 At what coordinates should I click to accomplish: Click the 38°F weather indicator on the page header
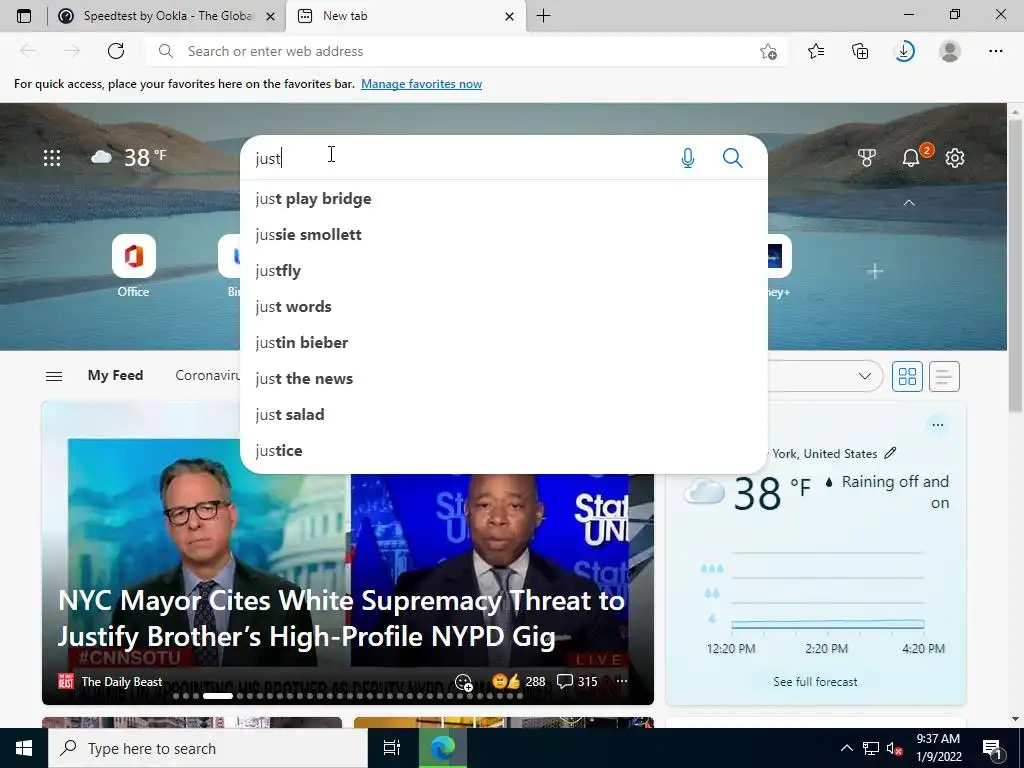[x=129, y=157]
